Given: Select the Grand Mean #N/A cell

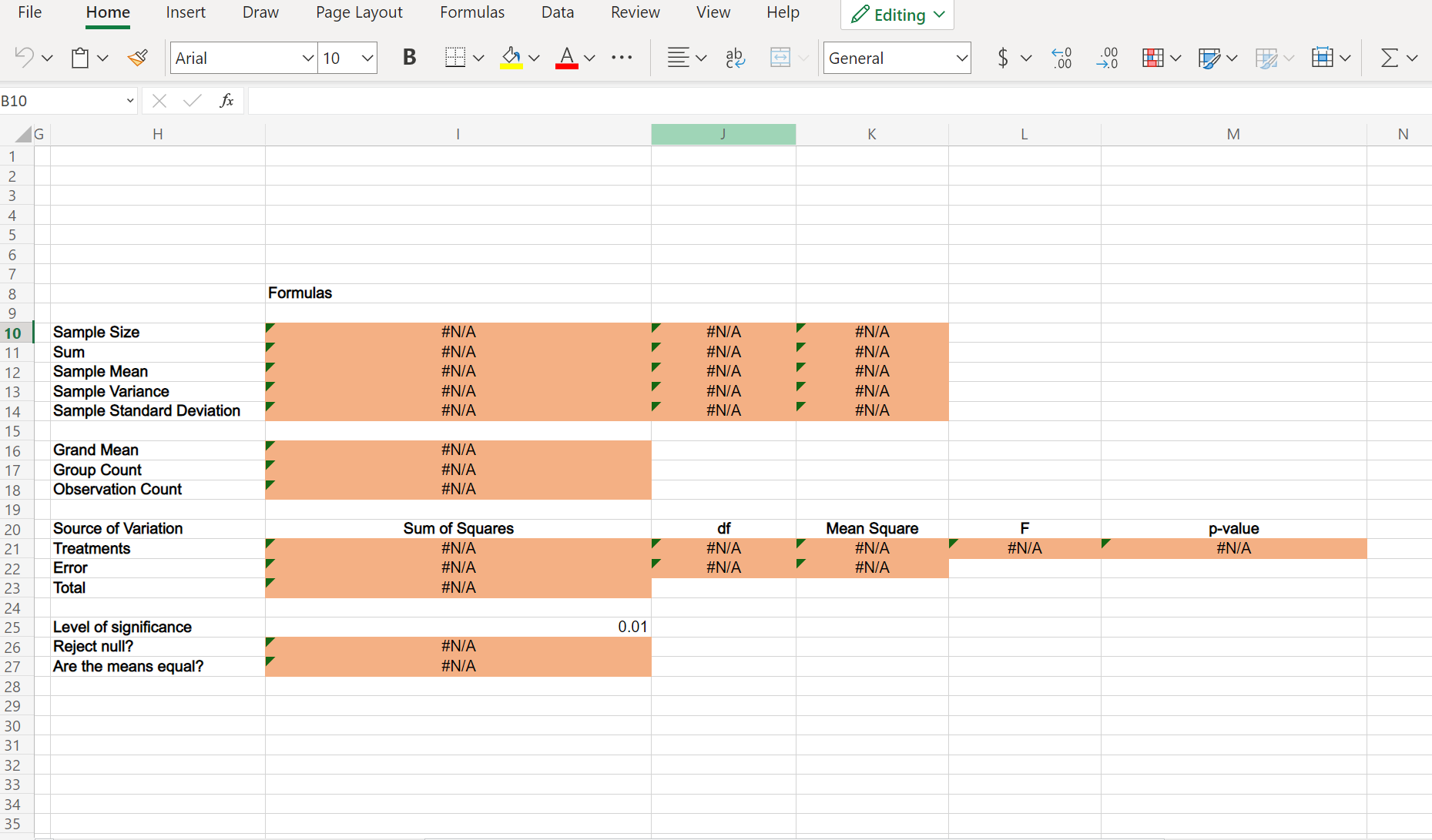Looking at the screenshot, I should (x=458, y=450).
